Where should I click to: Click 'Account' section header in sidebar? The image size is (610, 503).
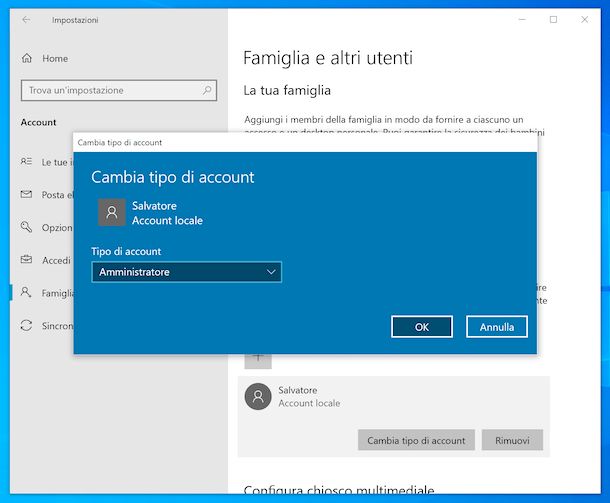coord(39,122)
